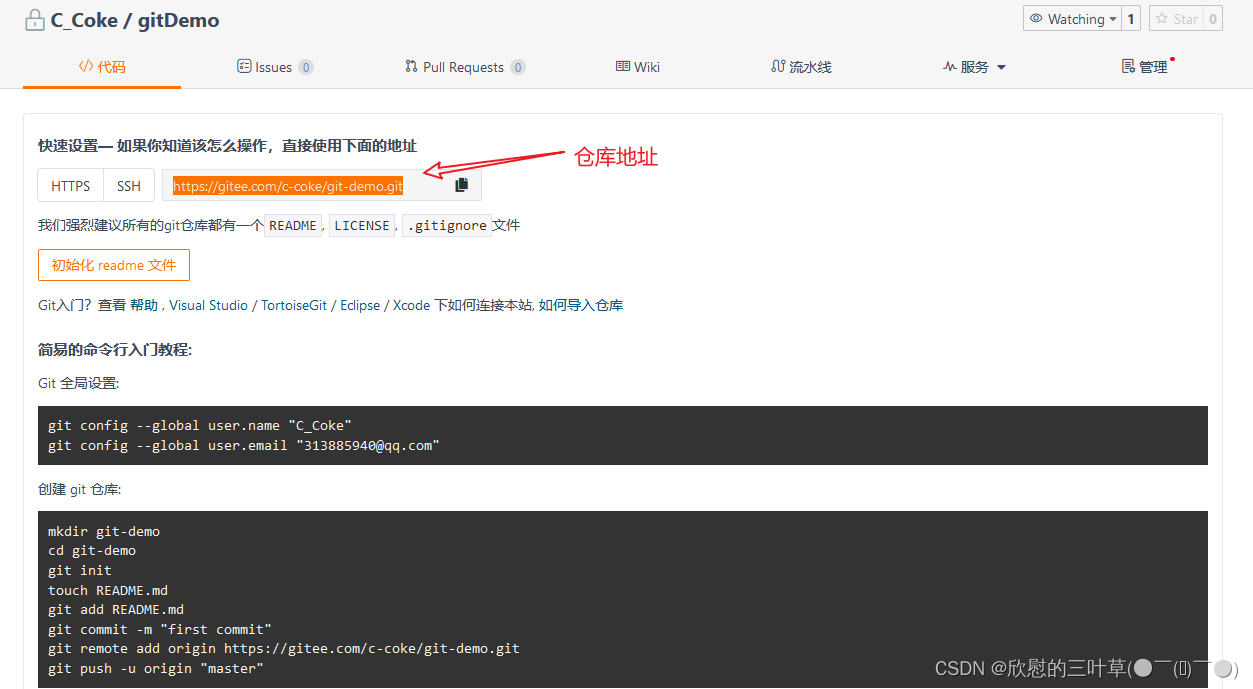The image size is (1253, 689).
Task: Click the git add README.md command line
Action: [116, 609]
